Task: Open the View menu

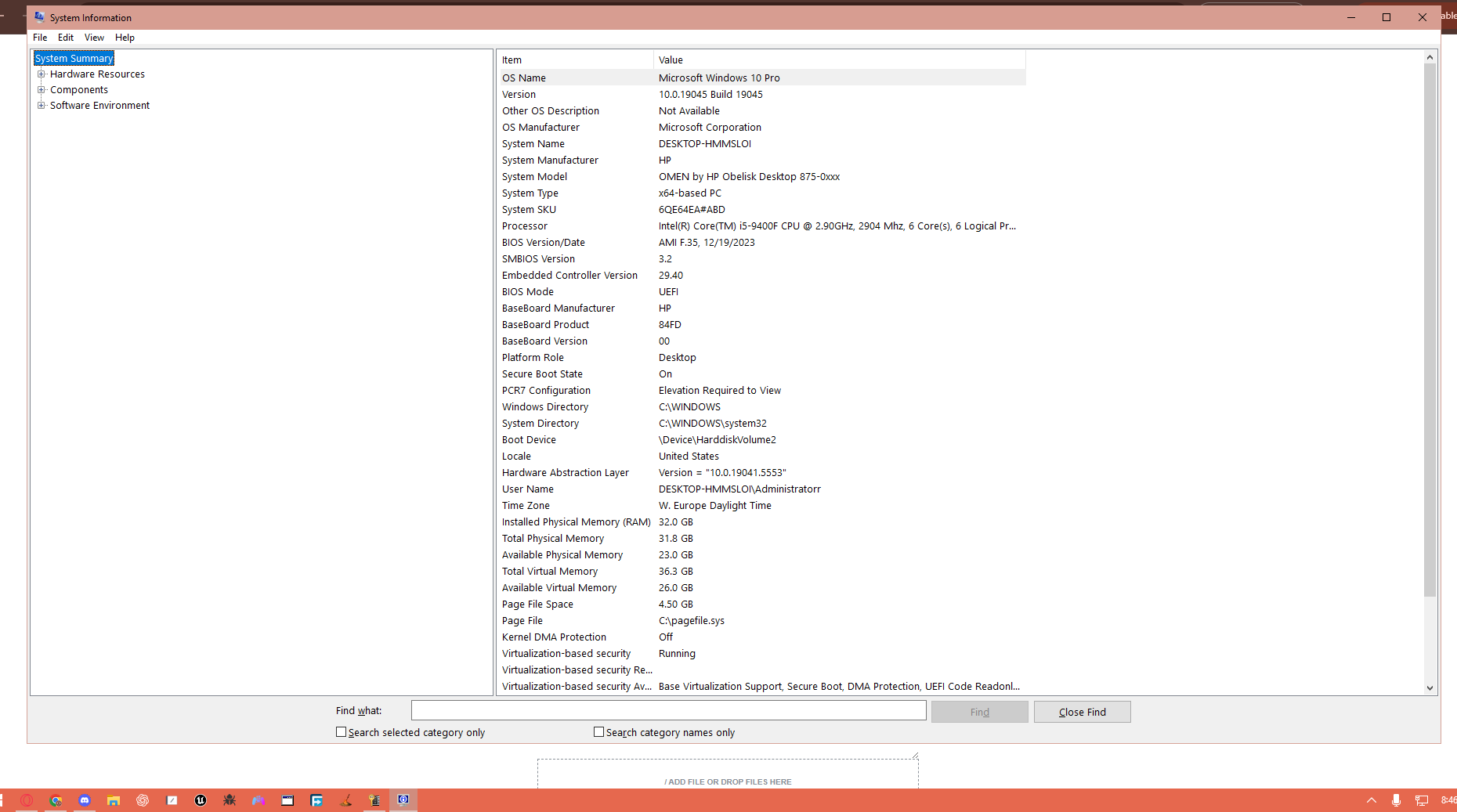Action: coord(94,38)
